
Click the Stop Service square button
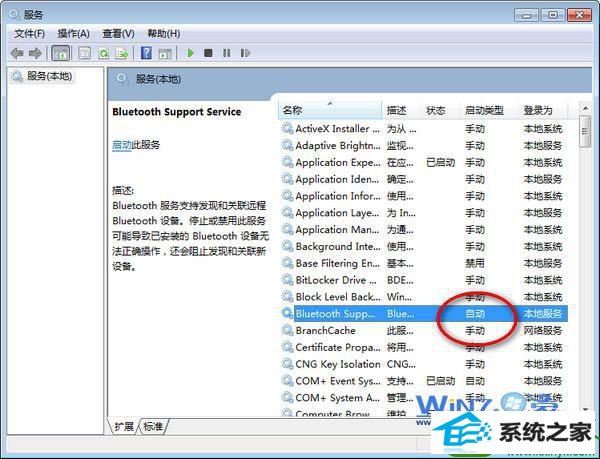coord(208,53)
